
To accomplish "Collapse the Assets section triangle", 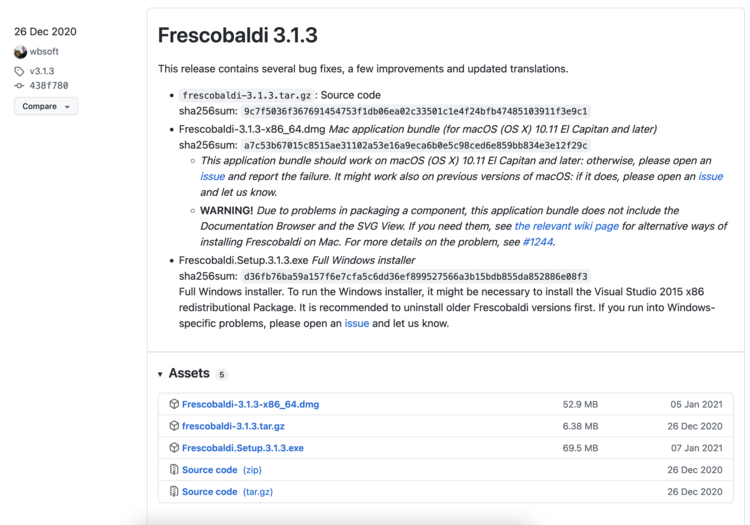I will point(160,374).
